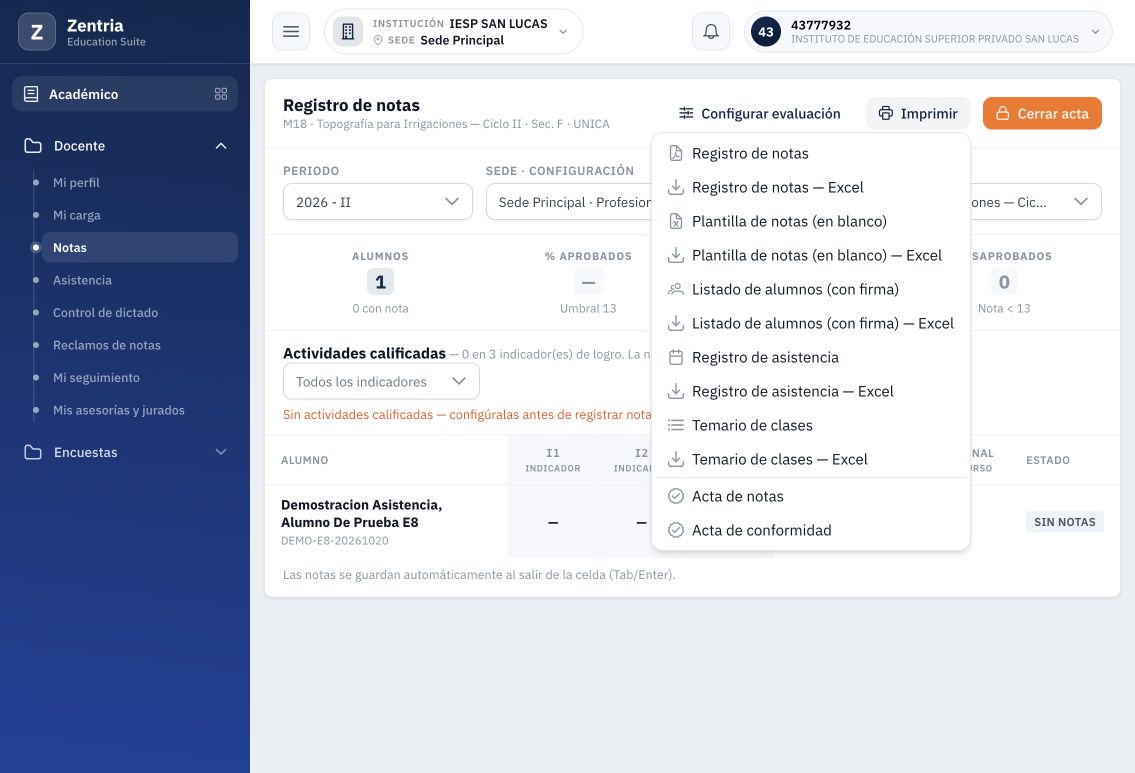The width and height of the screenshot is (1135, 773).
Task: Choose Registro de asistencia option
Action: 811,358
